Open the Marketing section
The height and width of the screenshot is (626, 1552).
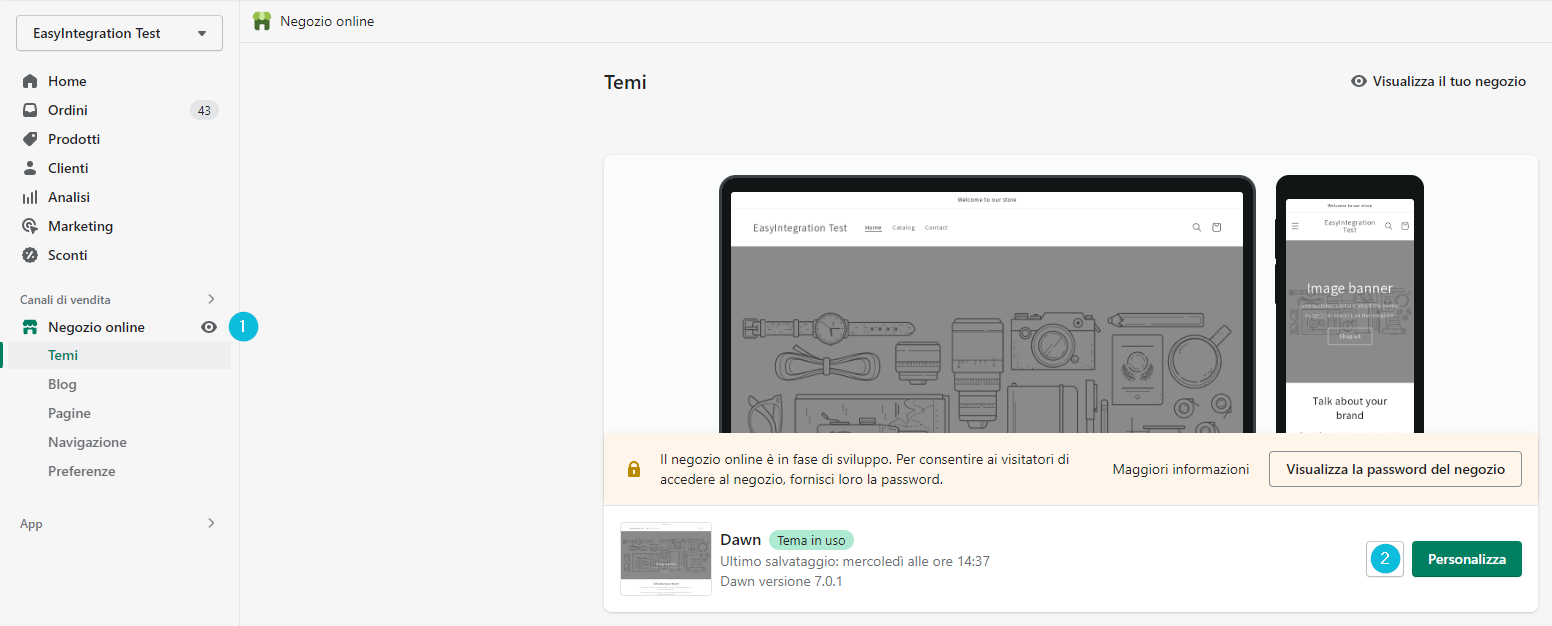point(80,226)
